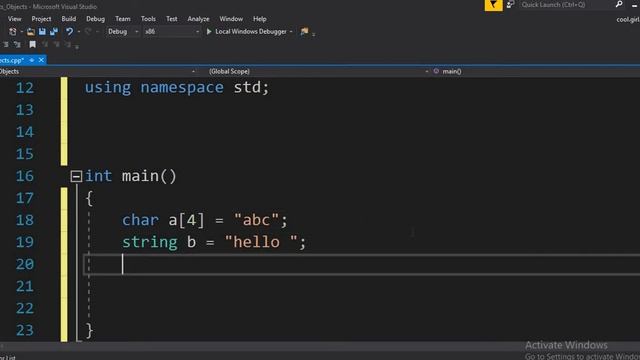Open the Debug configuration dropdown
Viewport: 640px width, 360px height.
click(122, 31)
